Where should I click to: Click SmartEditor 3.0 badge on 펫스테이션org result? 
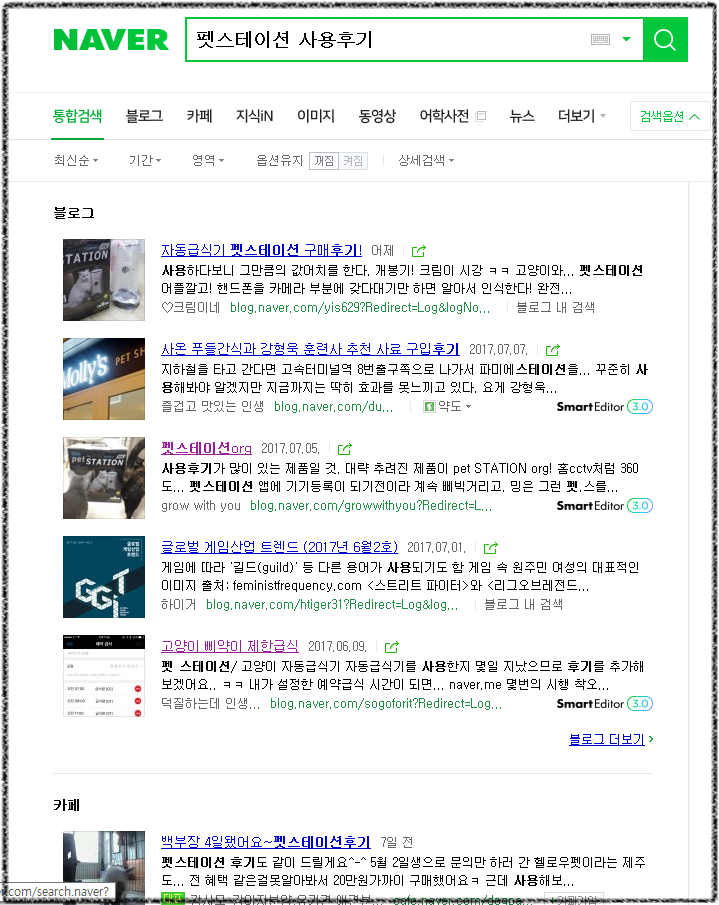point(604,506)
